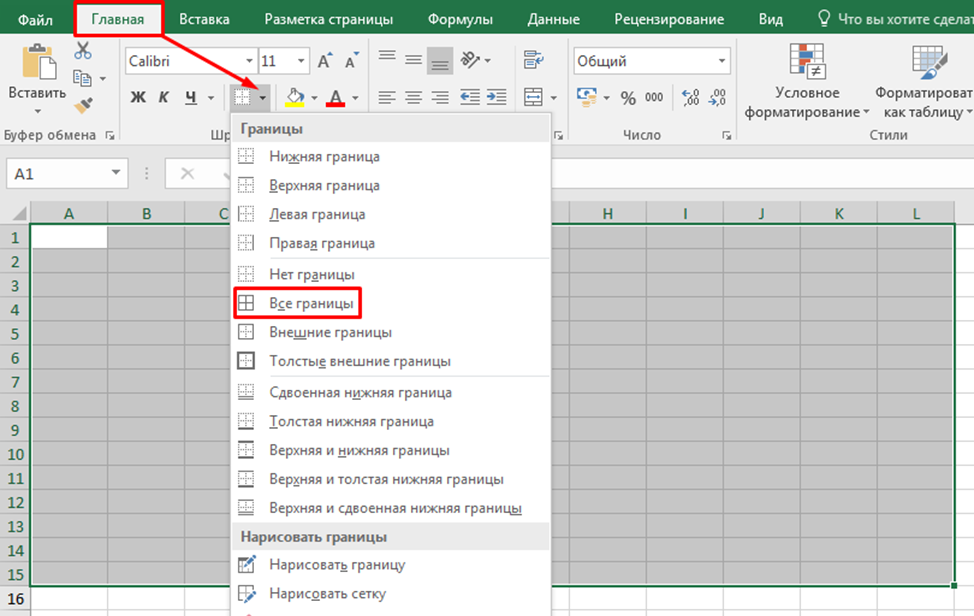The image size is (974, 616).
Task: Open number format combo box Общий
Action: point(652,61)
